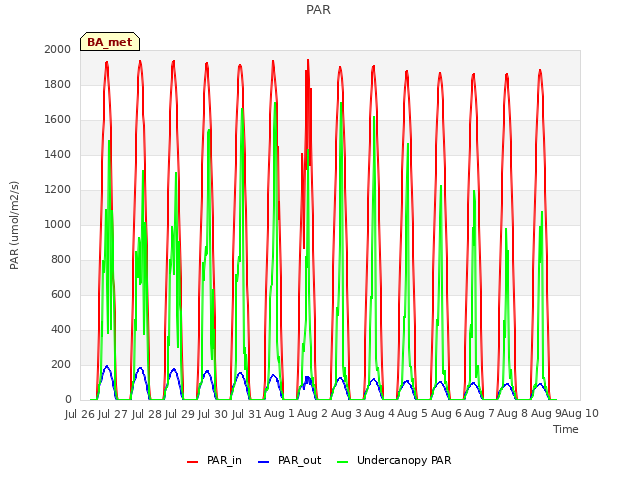
Task: Click the BA_met annotation label
Action: (x=110, y=42)
